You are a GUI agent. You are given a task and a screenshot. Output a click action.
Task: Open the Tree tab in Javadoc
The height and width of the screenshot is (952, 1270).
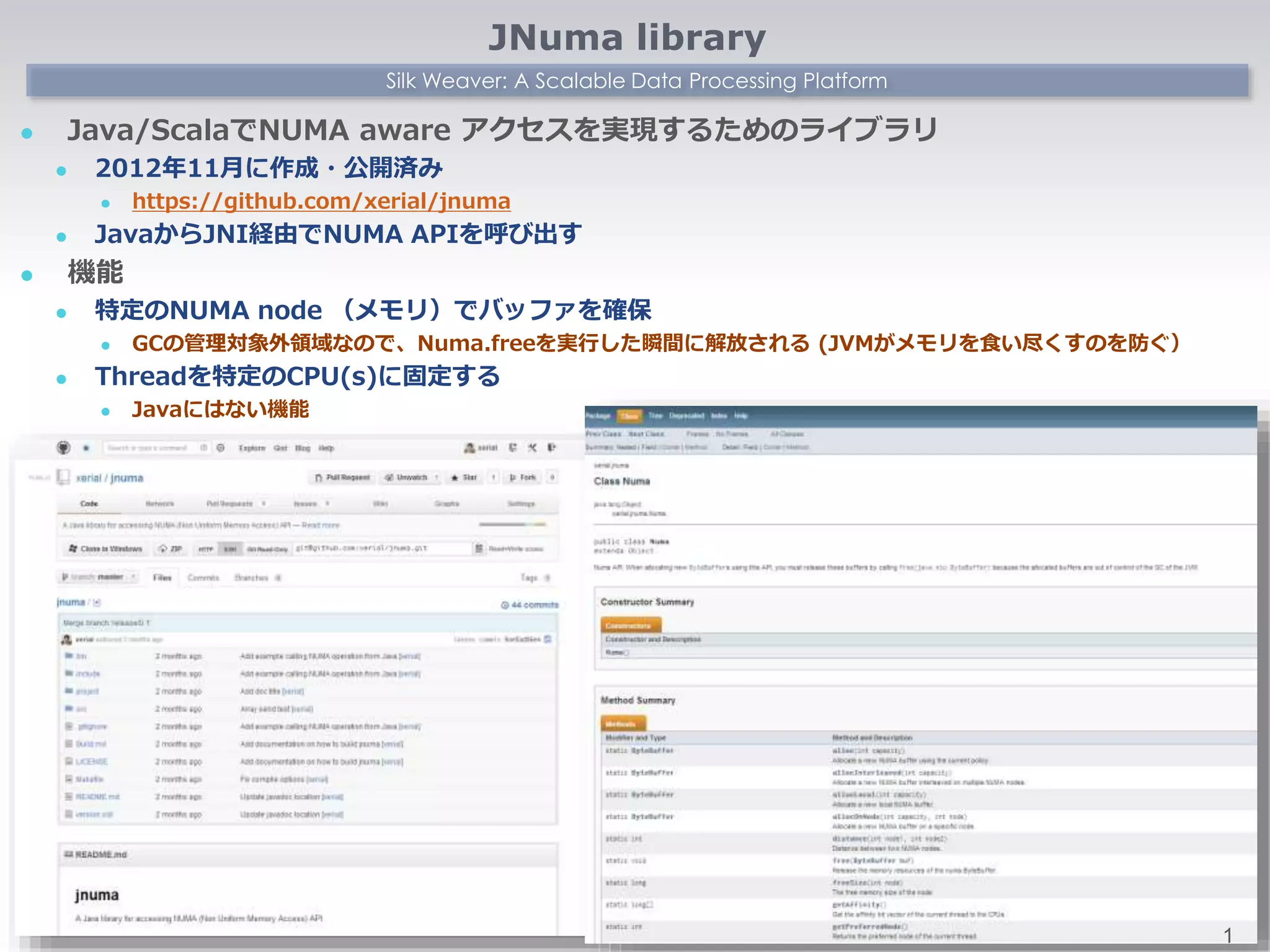click(655, 416)
